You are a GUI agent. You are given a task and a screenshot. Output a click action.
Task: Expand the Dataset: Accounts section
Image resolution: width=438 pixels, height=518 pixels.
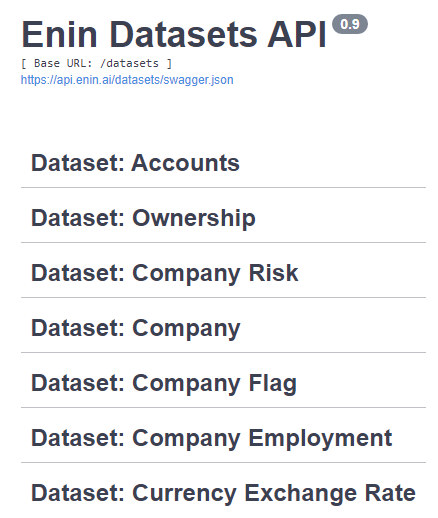223,163
